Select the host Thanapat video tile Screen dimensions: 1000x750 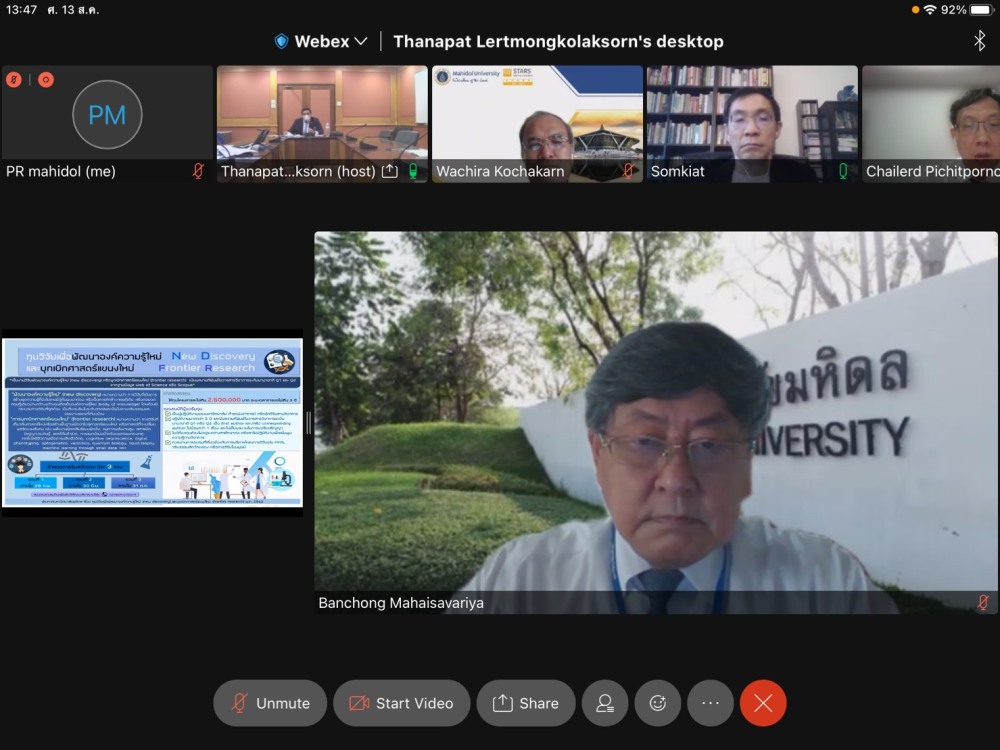point(321,115)
